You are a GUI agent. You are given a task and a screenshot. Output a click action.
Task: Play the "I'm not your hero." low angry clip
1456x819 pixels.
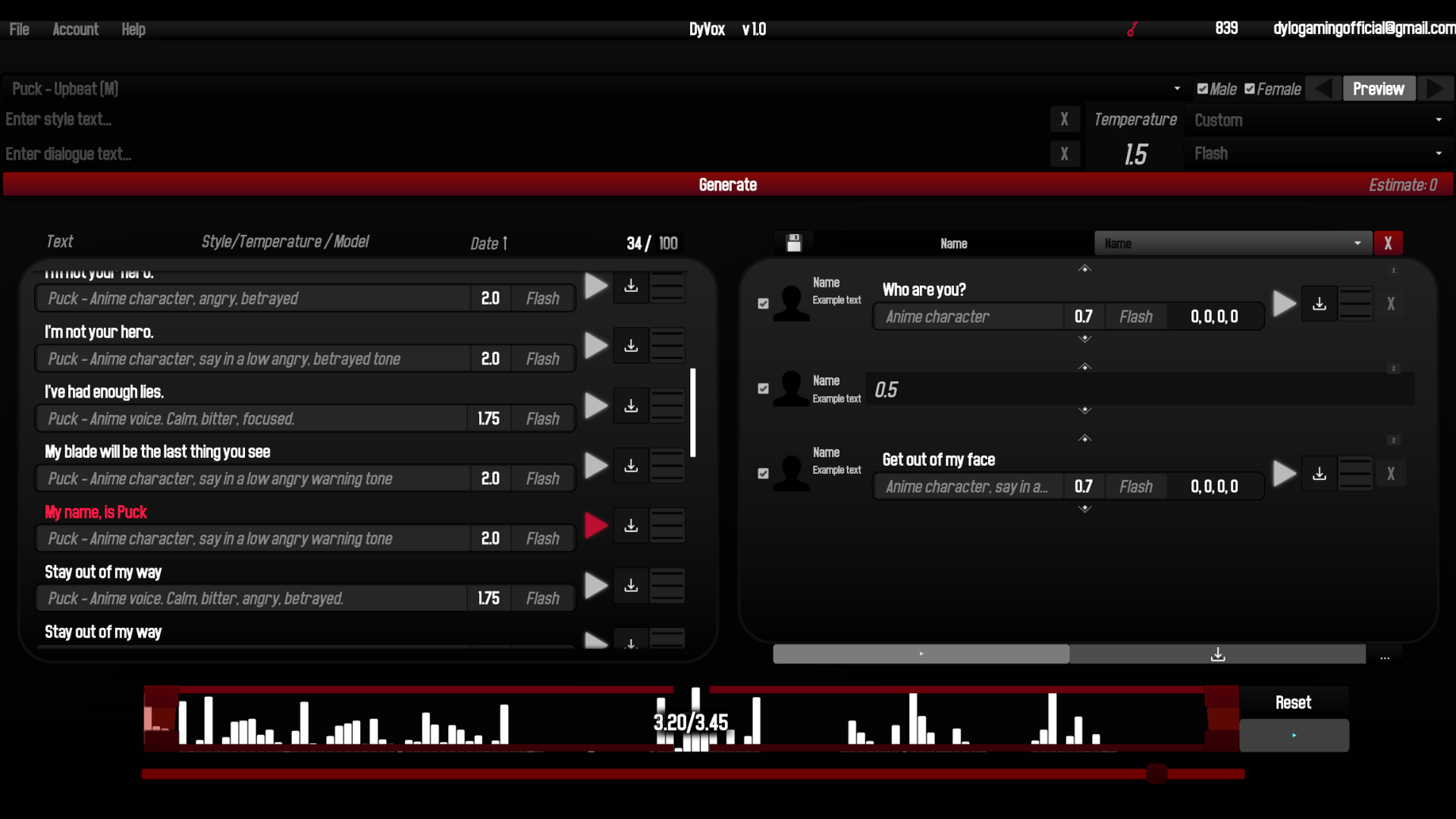pos(596,346)
